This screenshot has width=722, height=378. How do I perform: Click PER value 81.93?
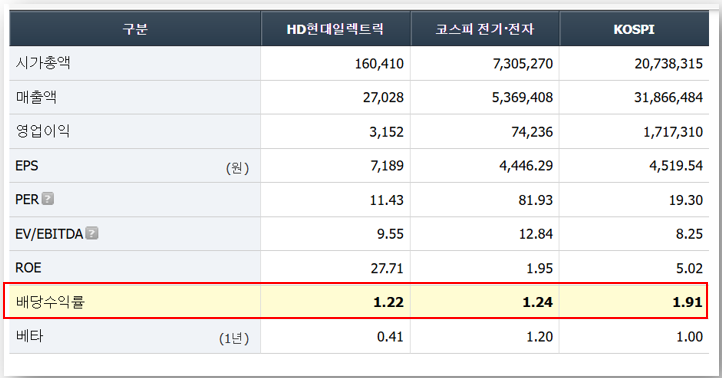536,200
